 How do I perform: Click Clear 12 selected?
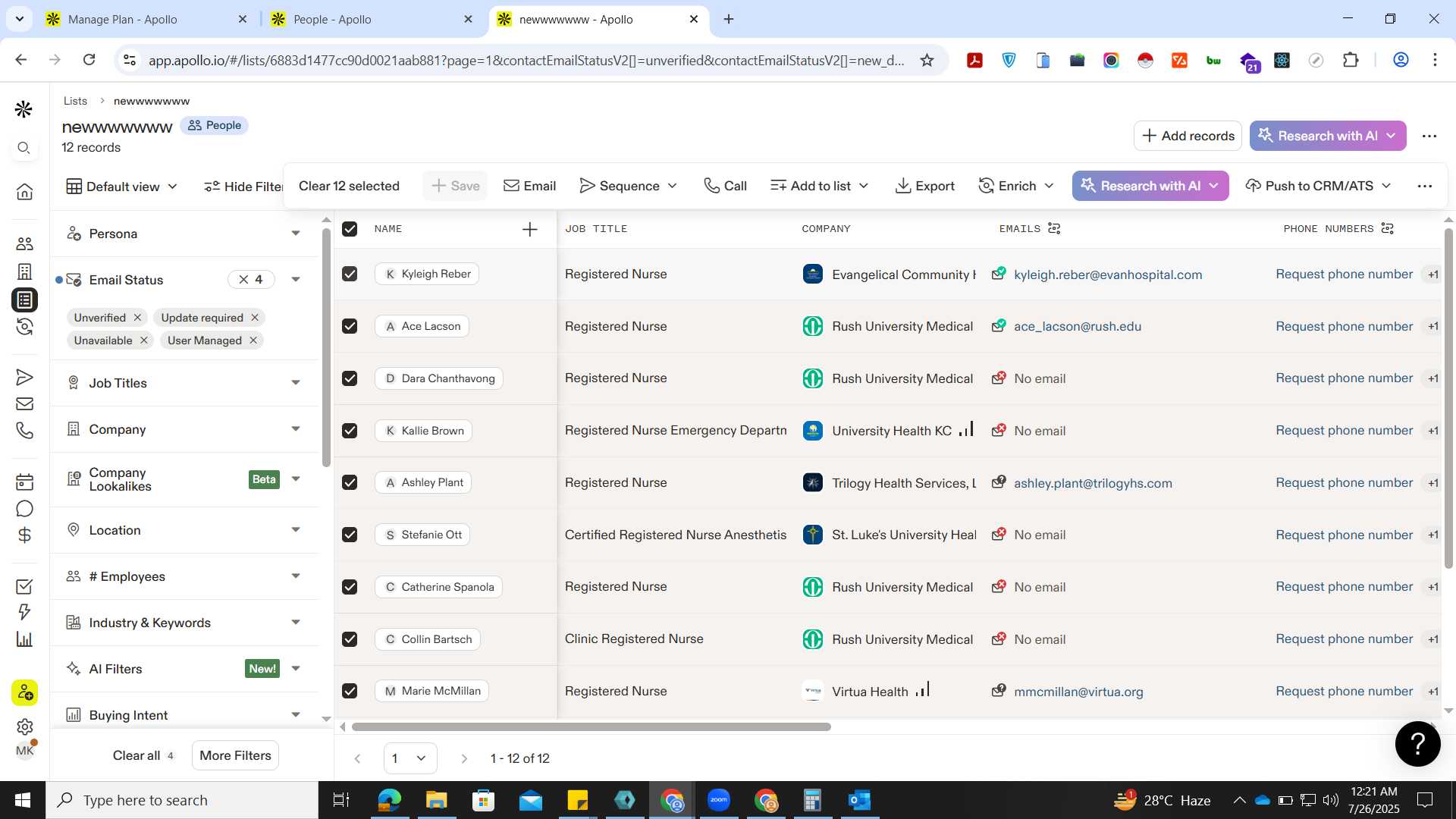point(349,186)
